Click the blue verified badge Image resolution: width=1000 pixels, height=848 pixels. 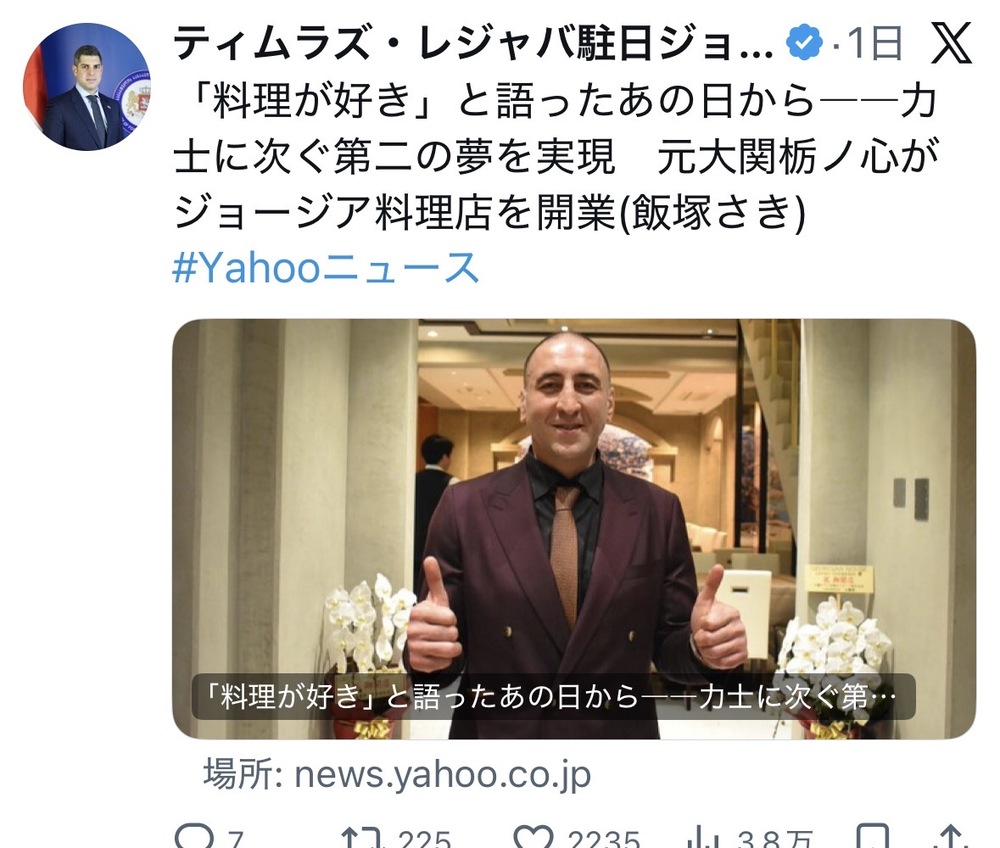pos(804,41)
